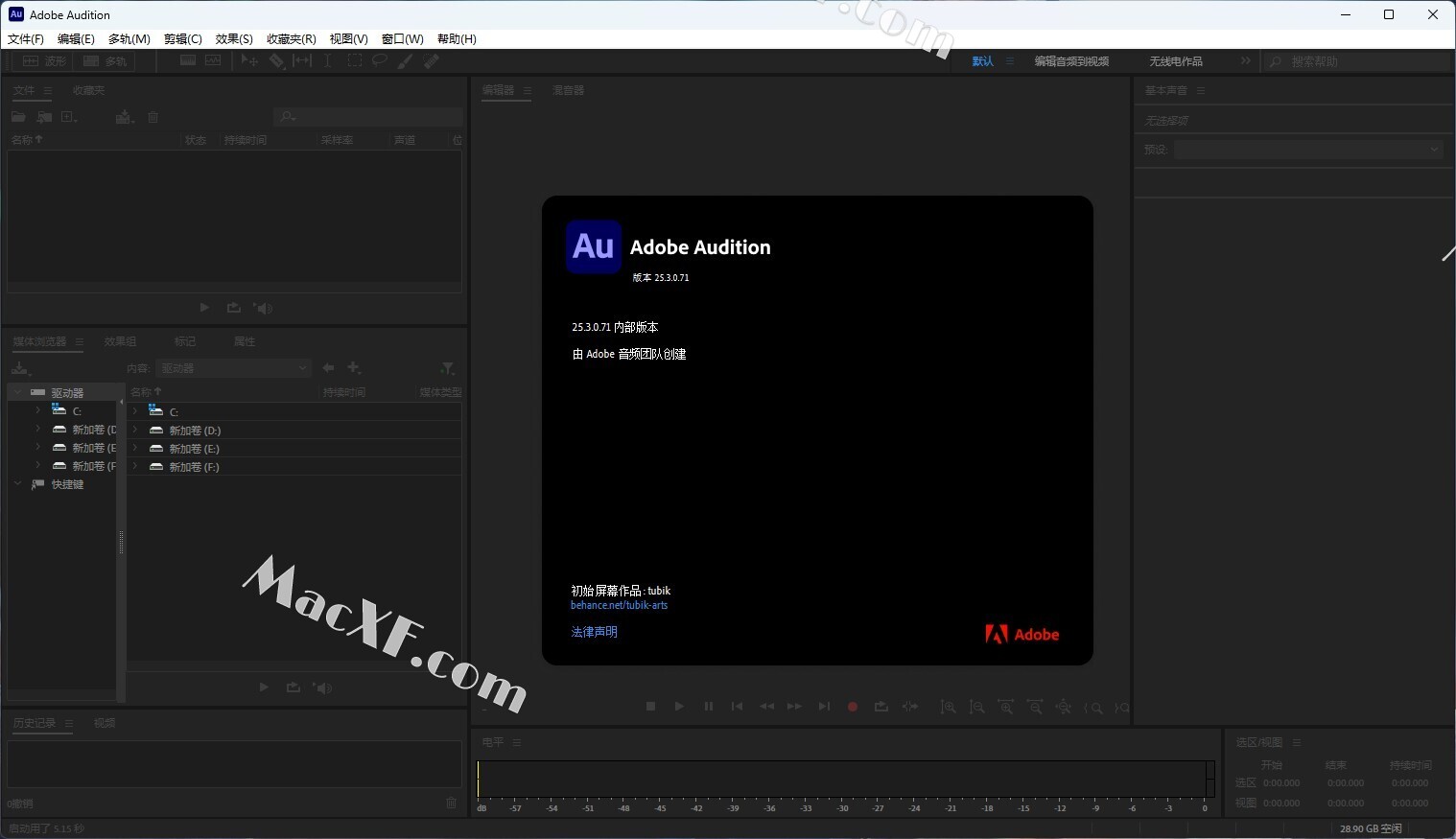1456x839 pixels.
Task: Select the 编辑音频到视频 workspace
Action: [x=1071, y=61]
